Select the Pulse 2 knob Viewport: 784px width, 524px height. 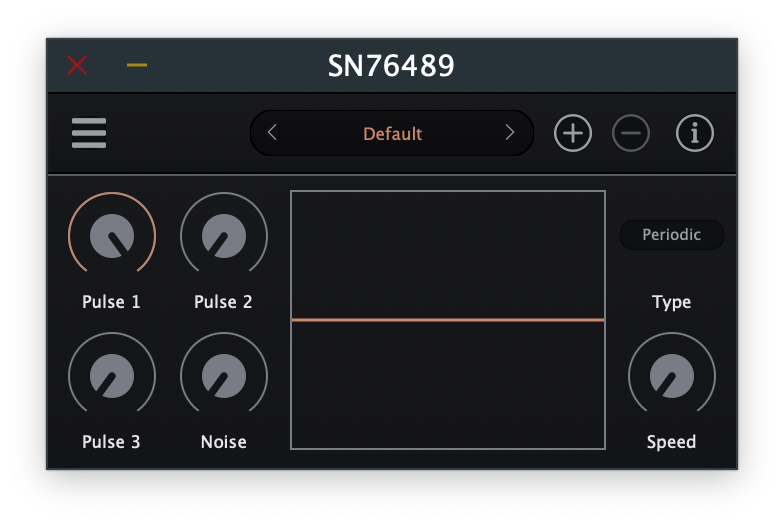224,236
